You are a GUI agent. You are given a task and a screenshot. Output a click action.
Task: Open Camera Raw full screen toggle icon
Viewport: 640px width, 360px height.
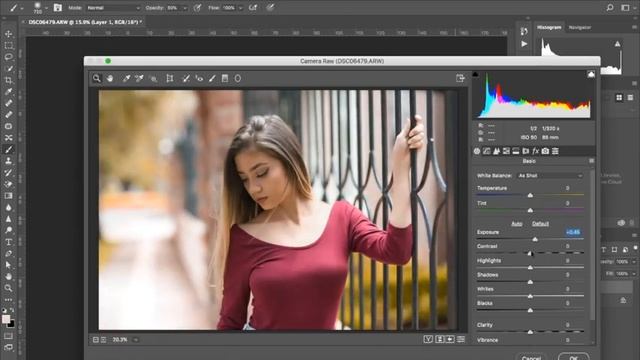460,78
